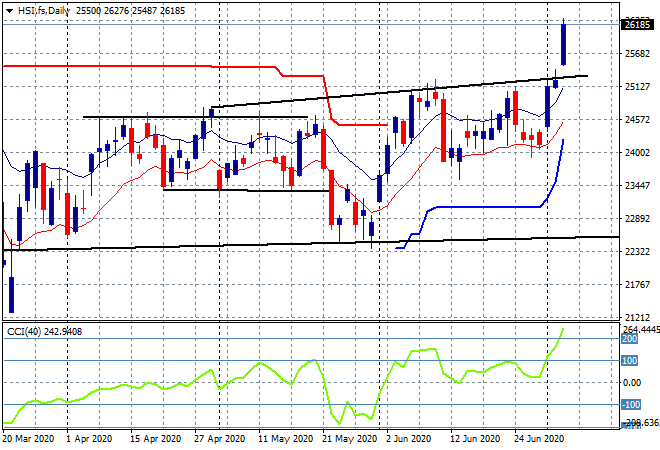Screen dimensions: 660x450
Task: Click the date label 11 May 2020
Action: (285, 439)
